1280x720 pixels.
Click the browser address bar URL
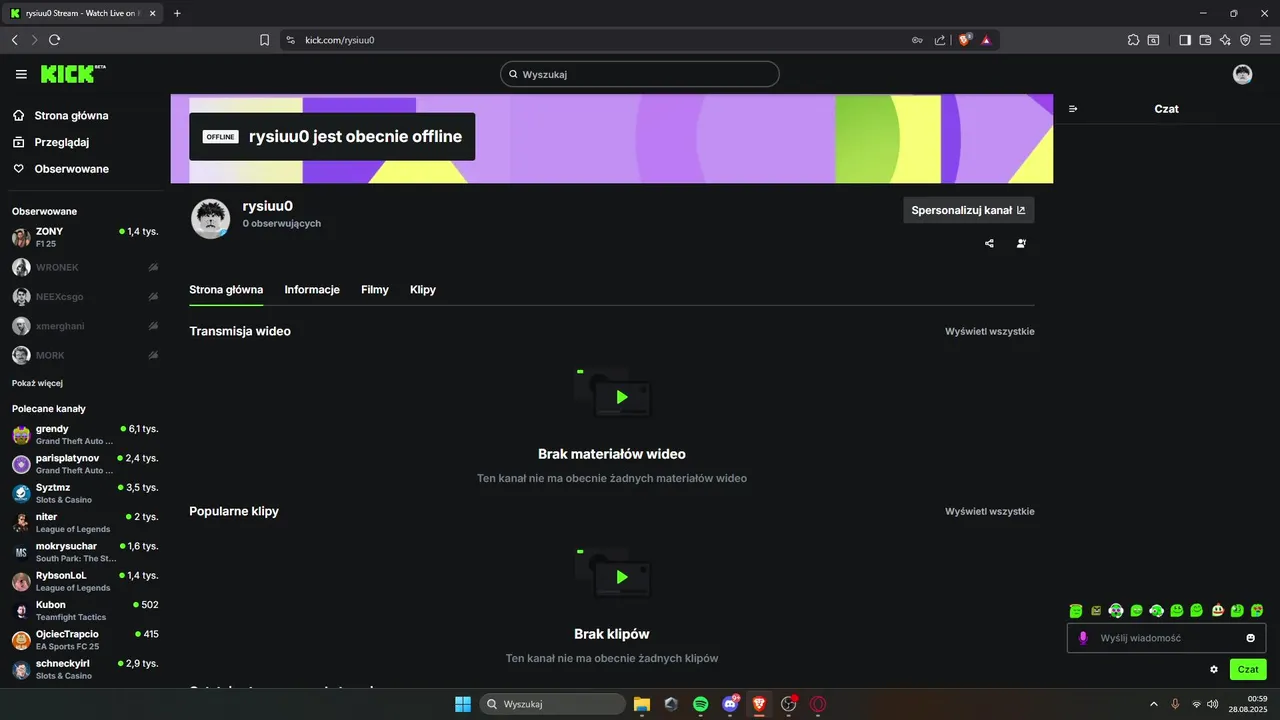coord(340,40)
